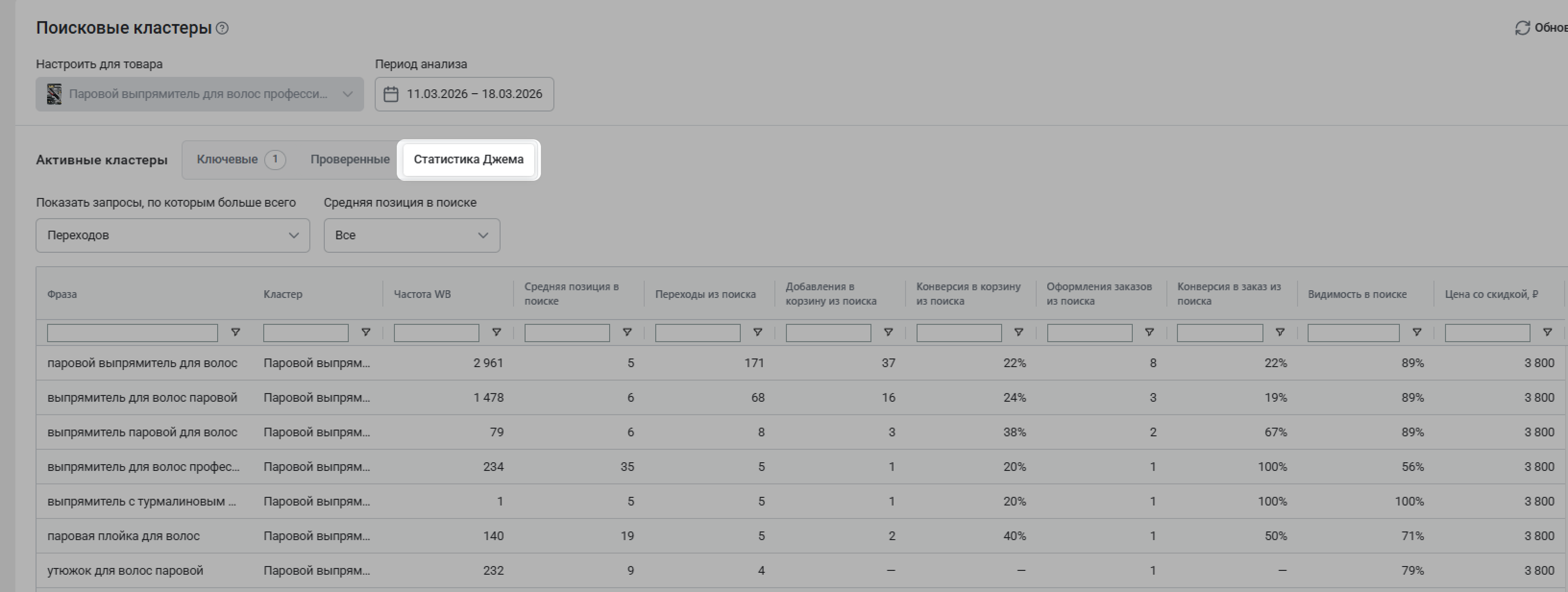Click the calendar icon in period field
1568x592 pixels.
(x=391, y=94)
